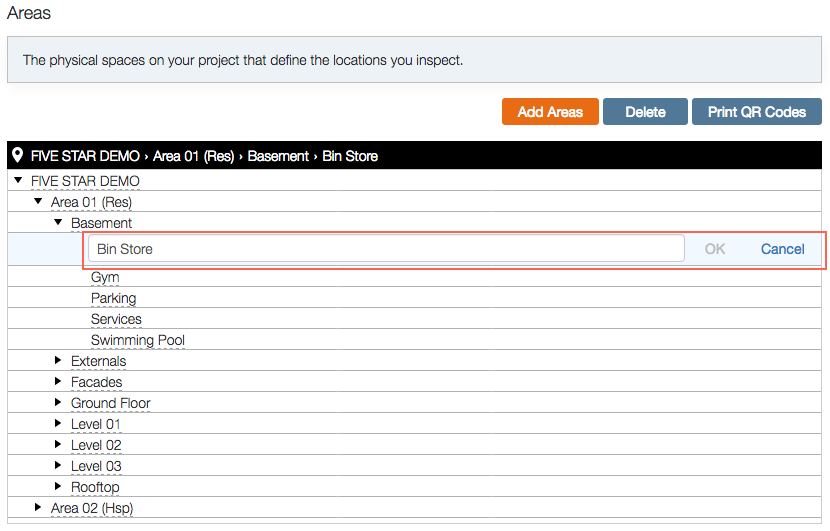
Task: Click the Delete button
Action: point(645,112)
